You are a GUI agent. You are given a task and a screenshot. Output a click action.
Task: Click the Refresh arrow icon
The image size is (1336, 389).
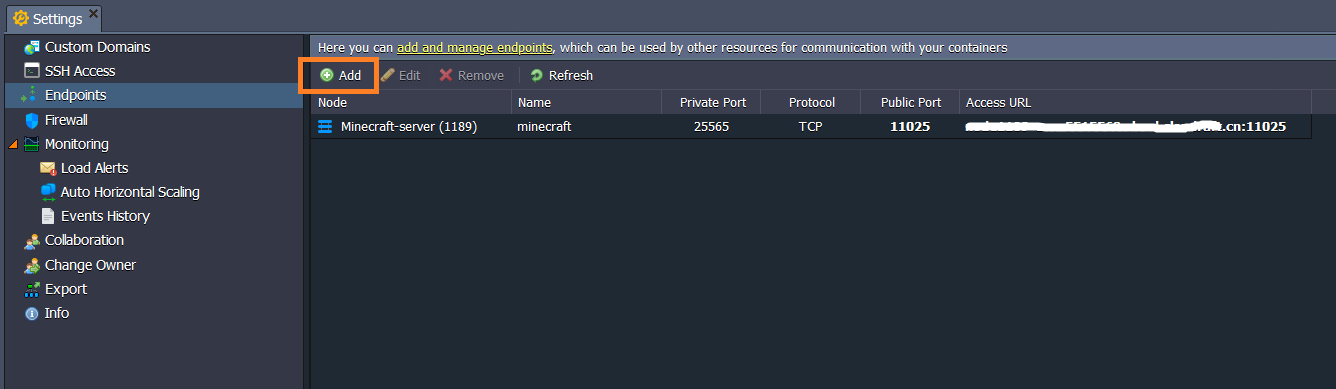click(x=536, y=75)
